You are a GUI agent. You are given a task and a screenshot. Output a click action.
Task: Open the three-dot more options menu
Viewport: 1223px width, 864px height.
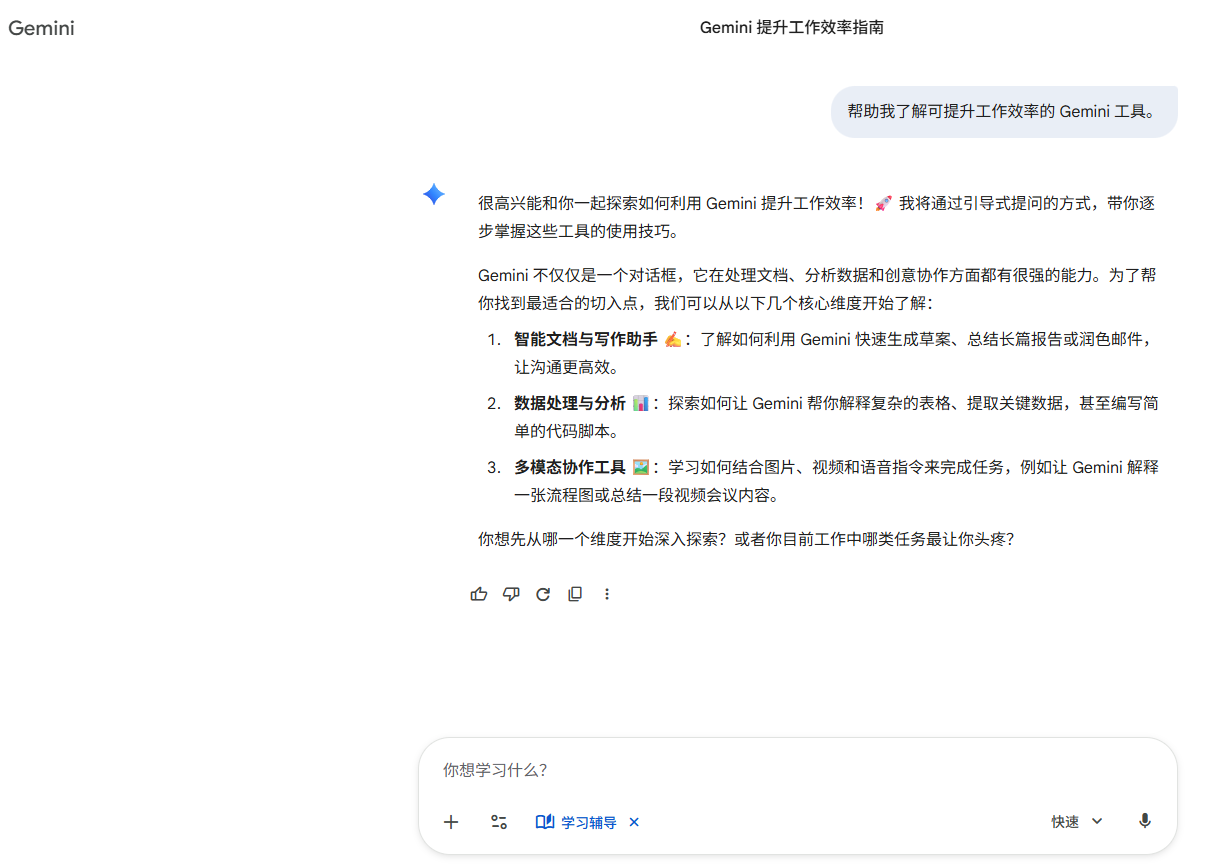[x=607, y=594]
